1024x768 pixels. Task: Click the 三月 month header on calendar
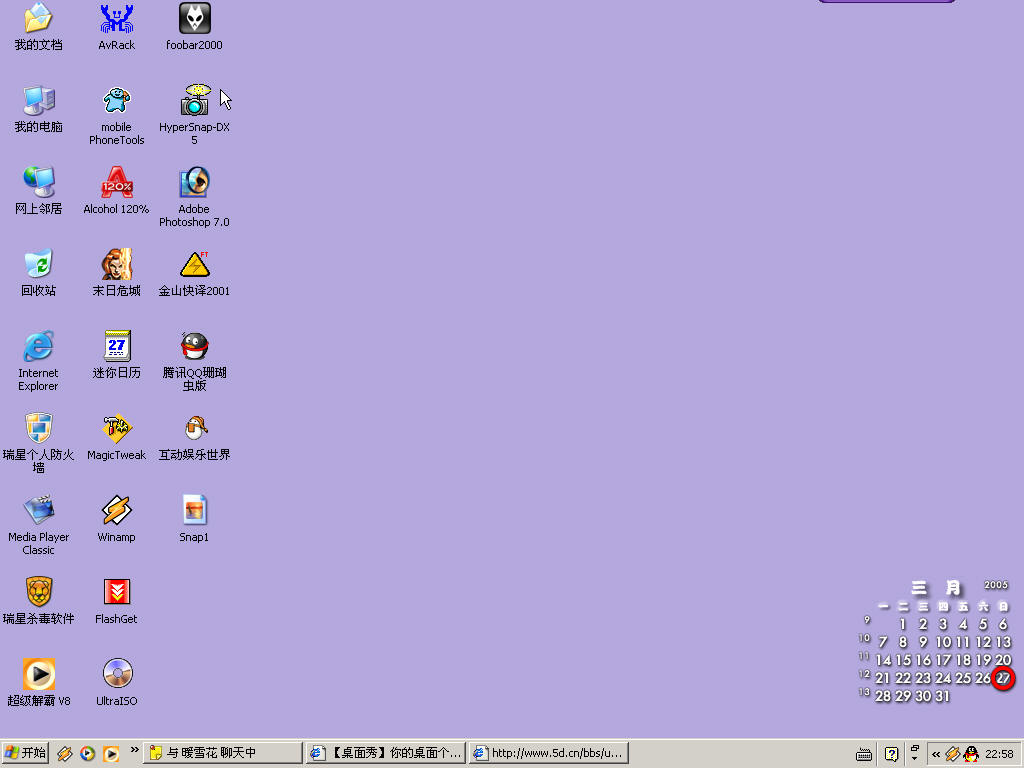click(x=935, y=588)
